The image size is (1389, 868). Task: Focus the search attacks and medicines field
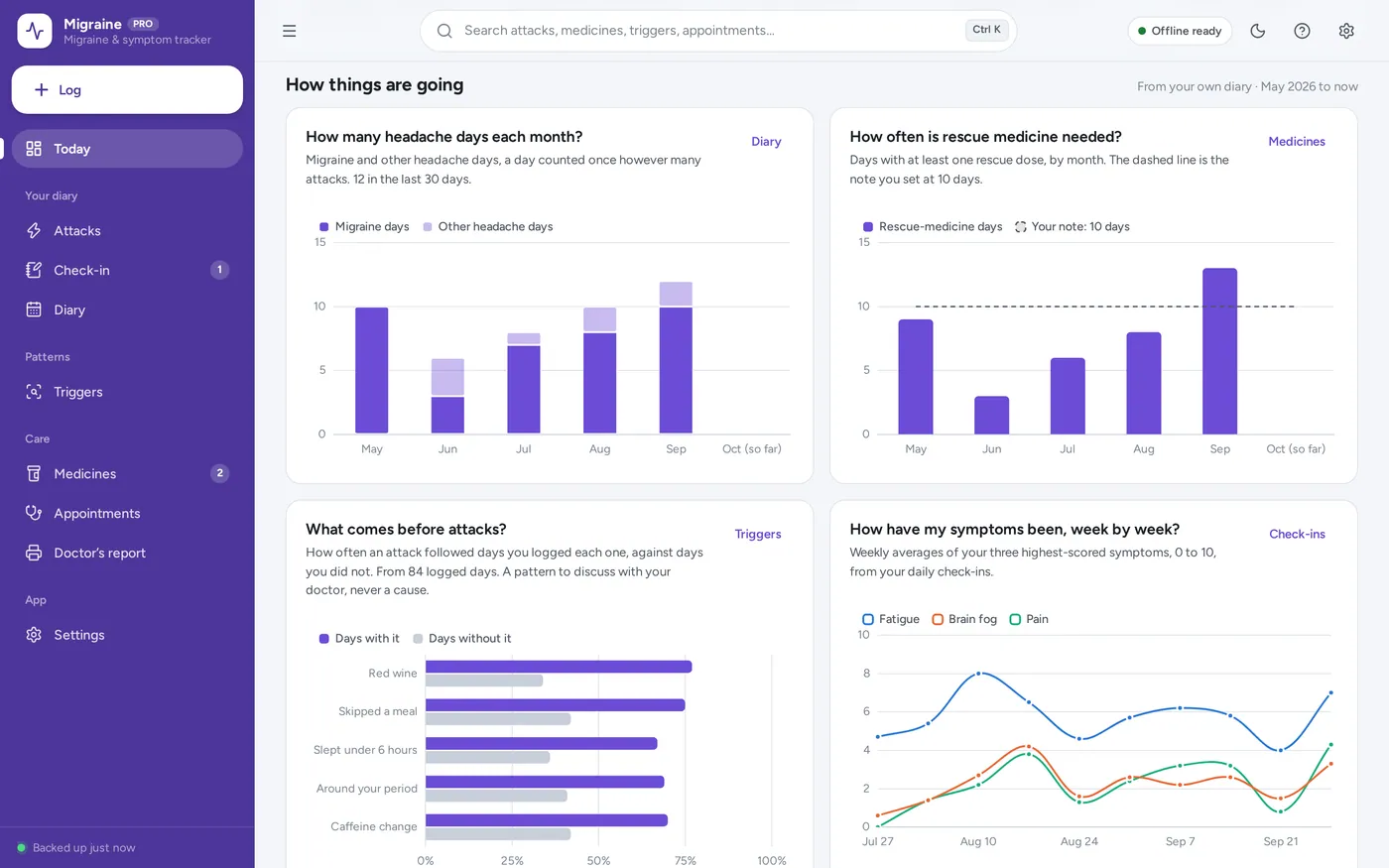(718, 31)
